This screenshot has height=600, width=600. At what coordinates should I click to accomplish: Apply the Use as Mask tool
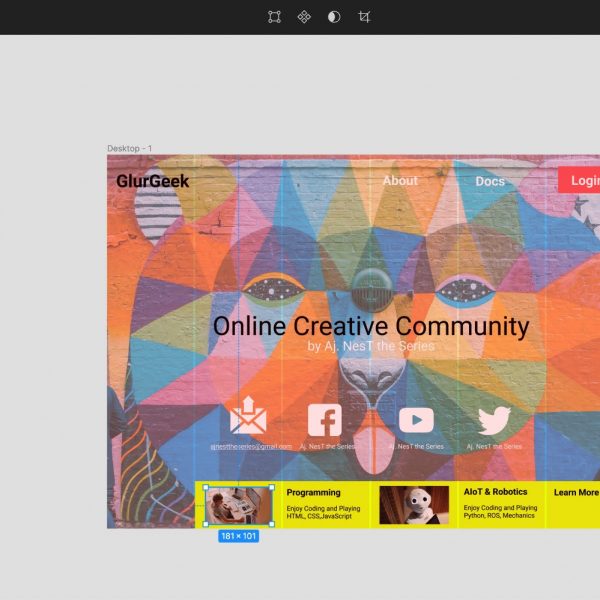(334, 17)
